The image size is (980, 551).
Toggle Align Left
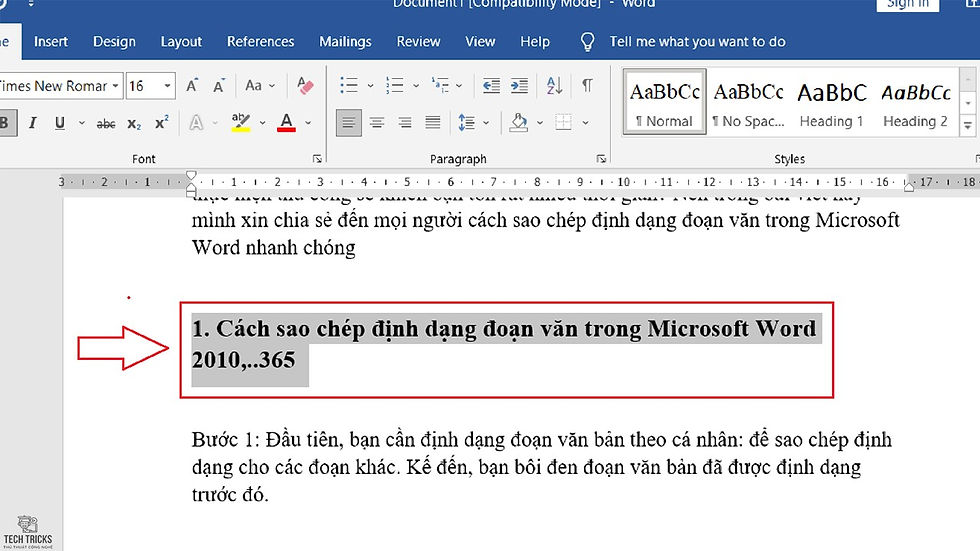(x=349, y=122)
